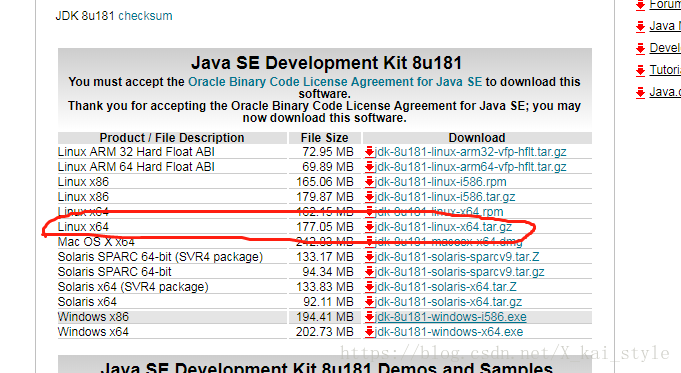Image resolution: width=681 pixels, height=373 pixels.
Task: Click download arrow icon for windows-x64.exe
Action: (370, 332)
